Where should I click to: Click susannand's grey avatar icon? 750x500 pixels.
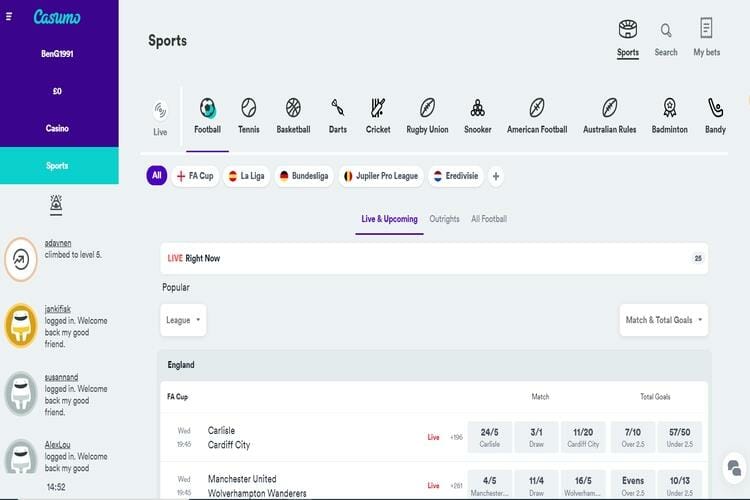[x=21, y=394]
